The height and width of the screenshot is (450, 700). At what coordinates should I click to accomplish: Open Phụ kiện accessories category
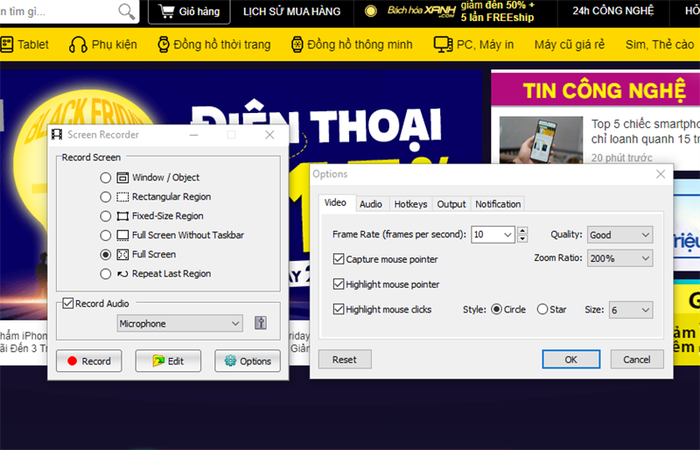click(103, 45)
